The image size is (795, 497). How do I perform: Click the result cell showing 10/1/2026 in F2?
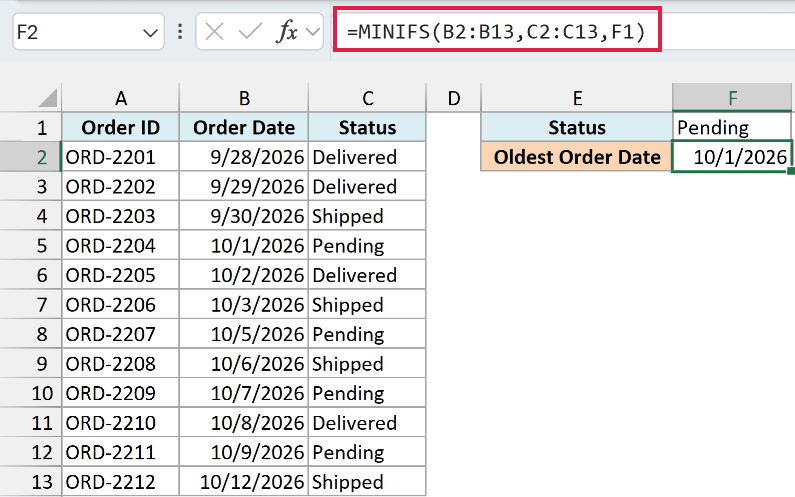[732, 157]
